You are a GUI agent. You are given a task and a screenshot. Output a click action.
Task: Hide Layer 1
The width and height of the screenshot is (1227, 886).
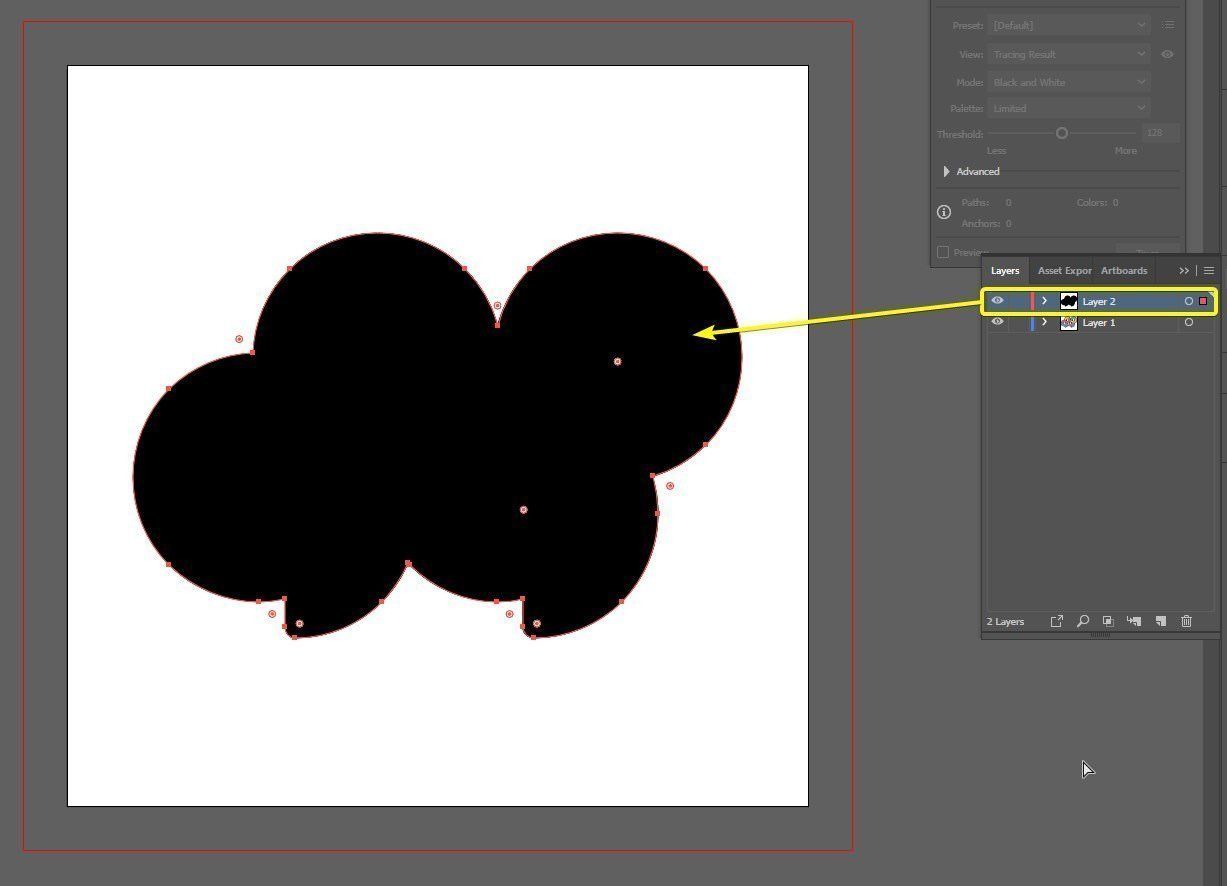coord(996,322)
